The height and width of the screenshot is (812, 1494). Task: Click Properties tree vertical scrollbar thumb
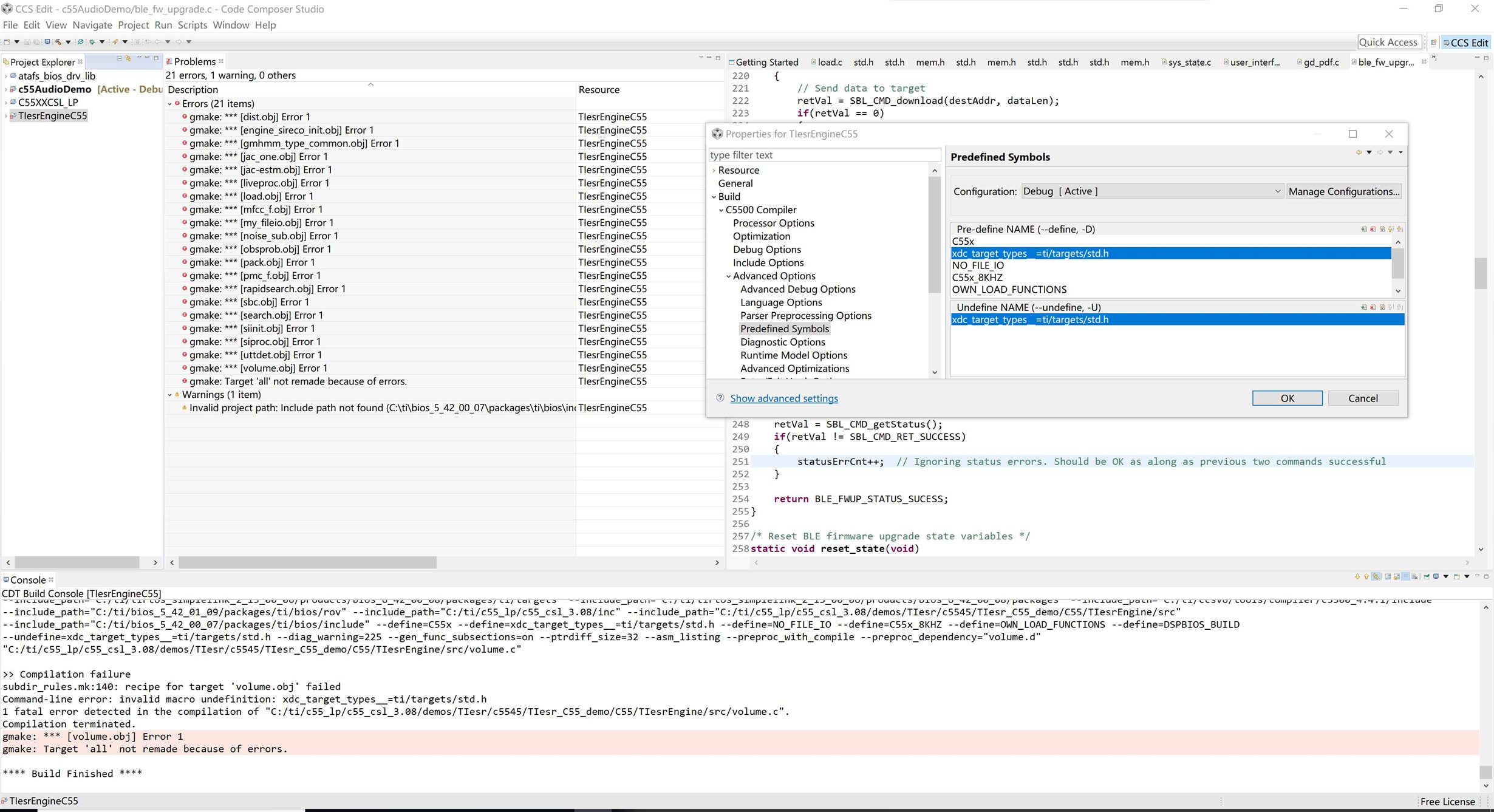(x=934, y=235)
